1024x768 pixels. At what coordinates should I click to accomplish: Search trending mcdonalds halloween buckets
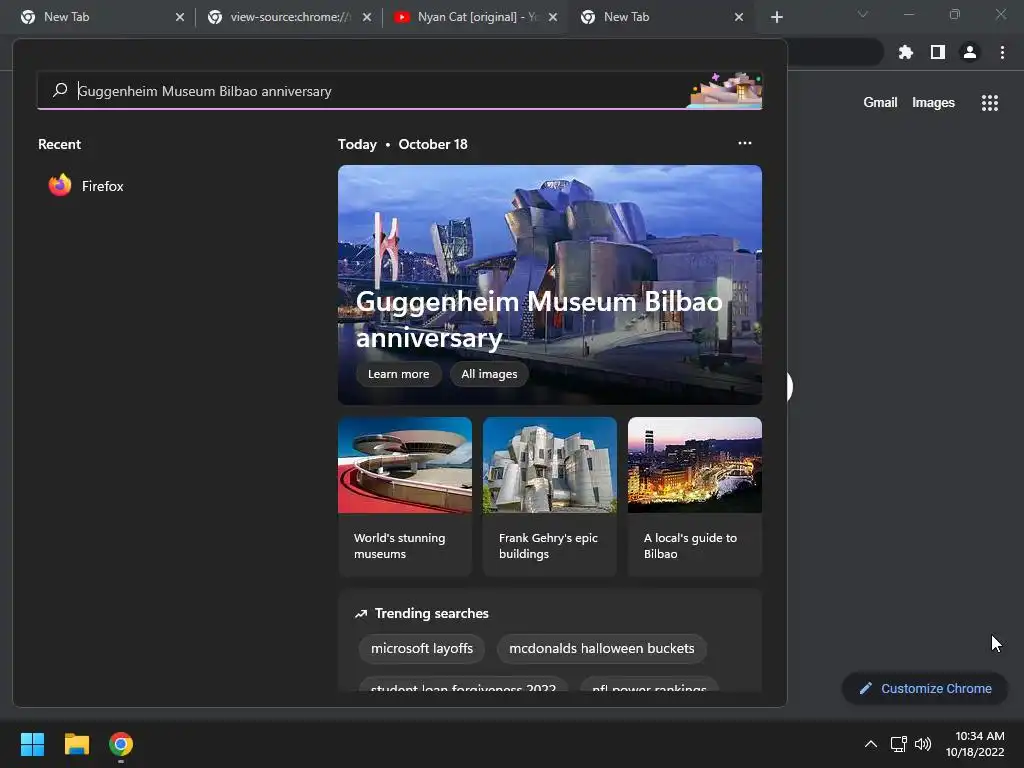tap(601, 648)
